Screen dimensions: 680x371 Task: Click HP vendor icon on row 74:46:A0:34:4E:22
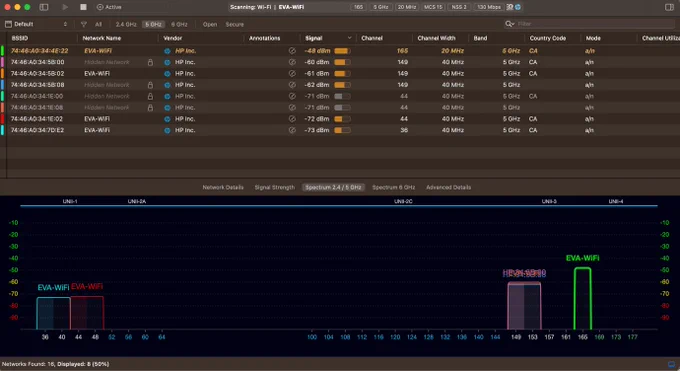point(167,51)
